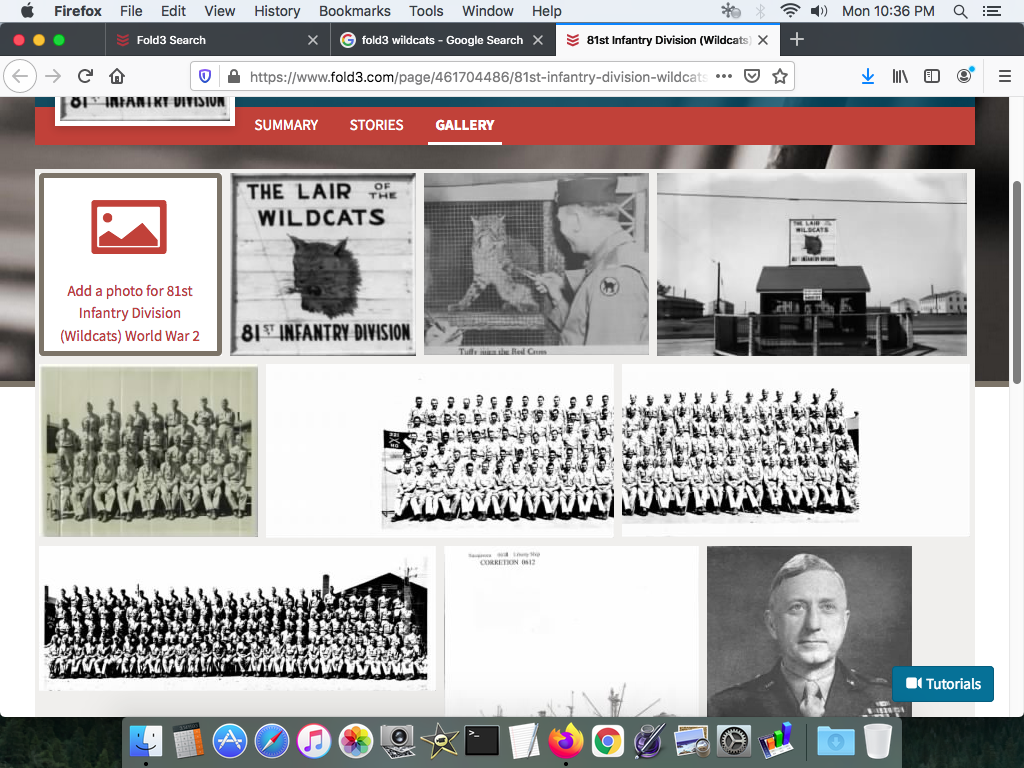The image size is (1024, 768).
Task: Save page to Pocket icon
Action: [x=752, y=76]
